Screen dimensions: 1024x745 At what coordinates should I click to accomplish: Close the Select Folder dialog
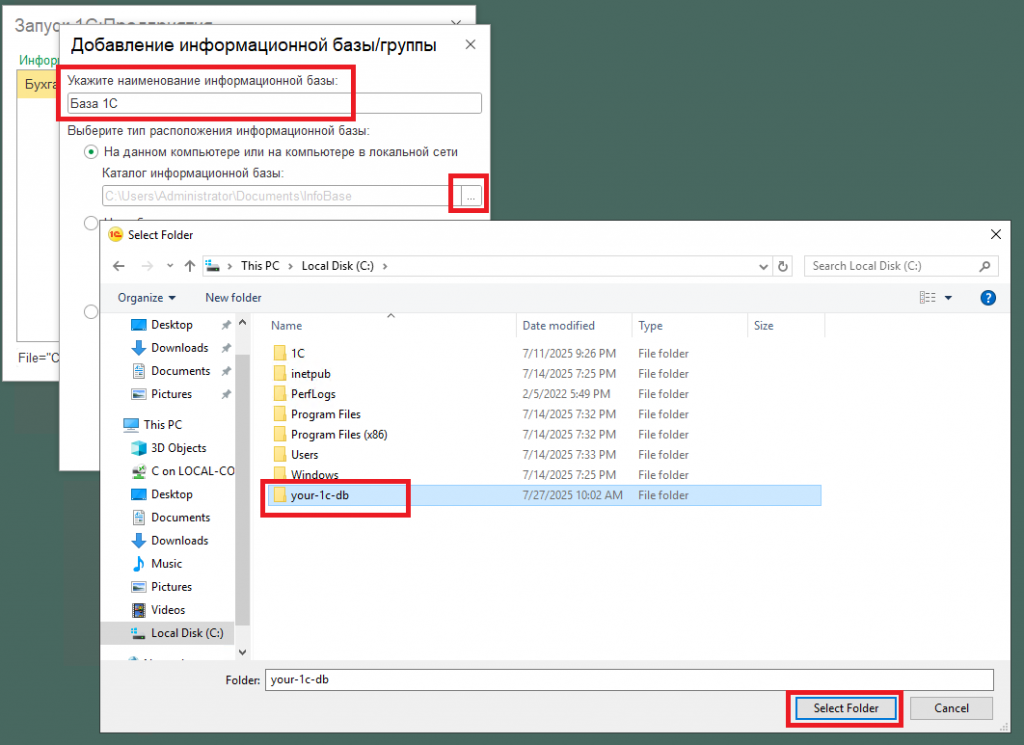(x=995, y=234)
